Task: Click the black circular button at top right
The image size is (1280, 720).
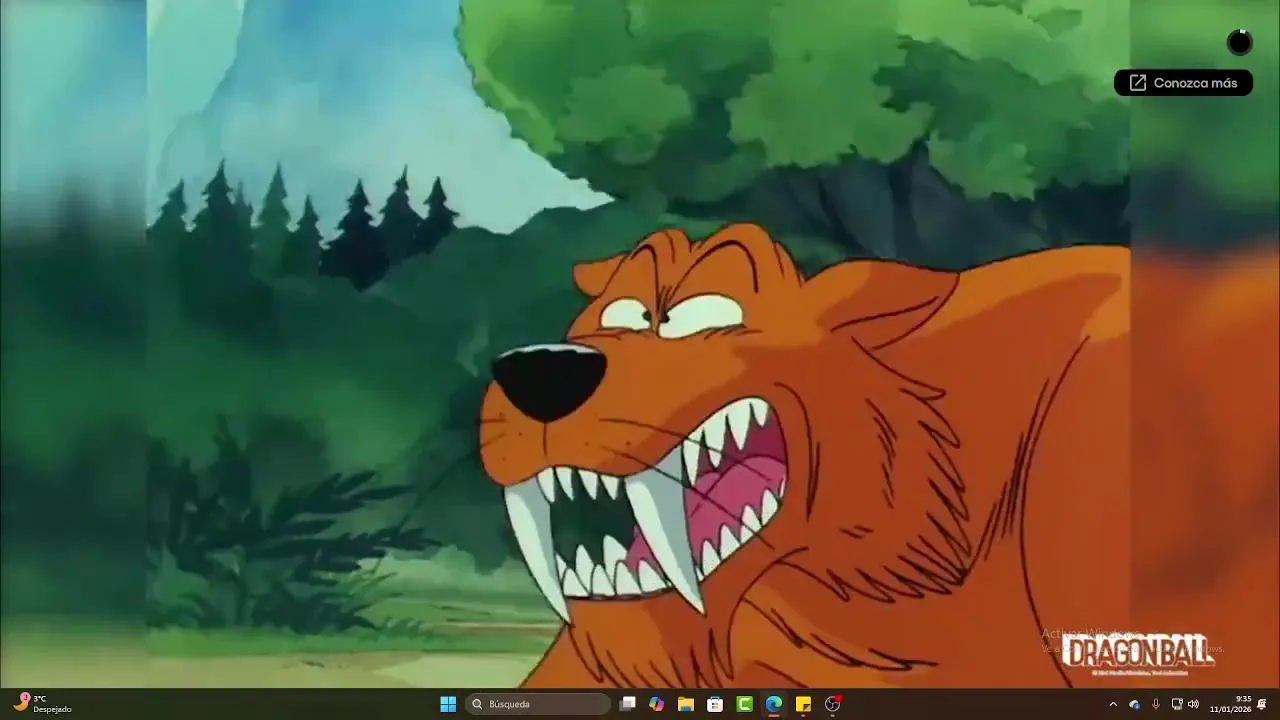Action: 1240,42
